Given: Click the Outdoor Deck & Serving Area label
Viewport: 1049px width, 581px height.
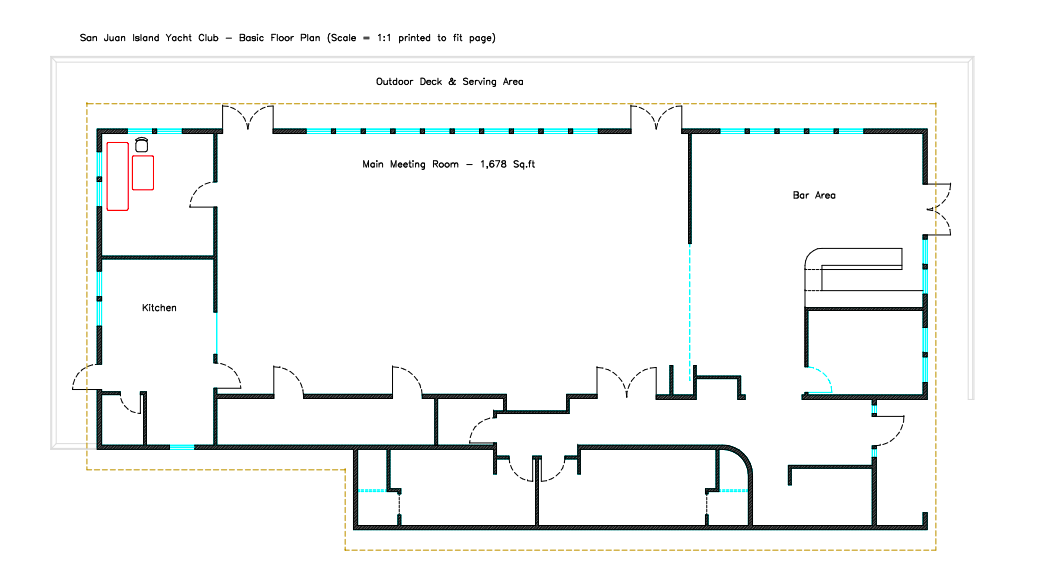Looking at the screenshot, I should tap(449, 81).
